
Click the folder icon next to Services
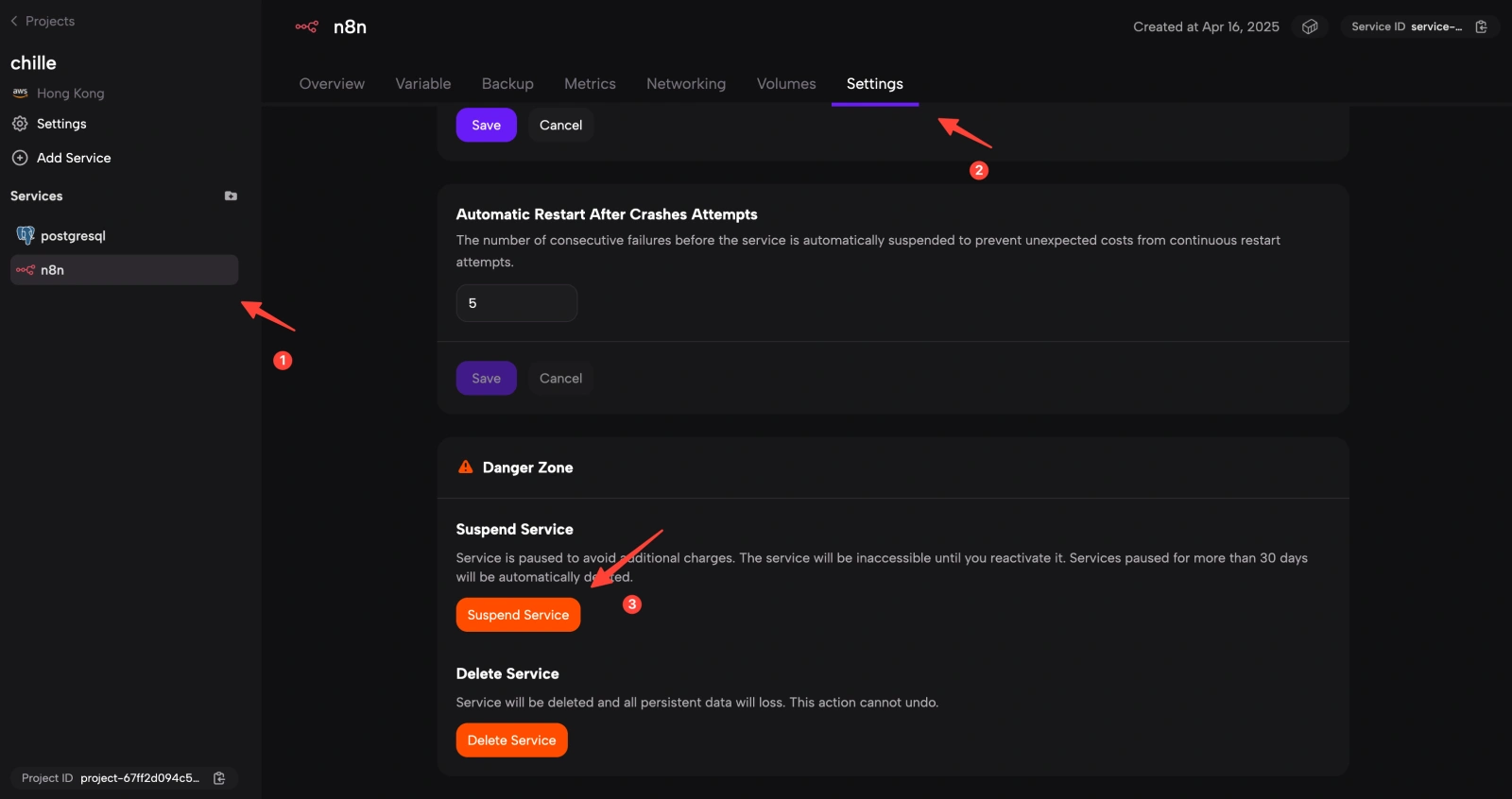pyautogui.click(x=231, y=196)
